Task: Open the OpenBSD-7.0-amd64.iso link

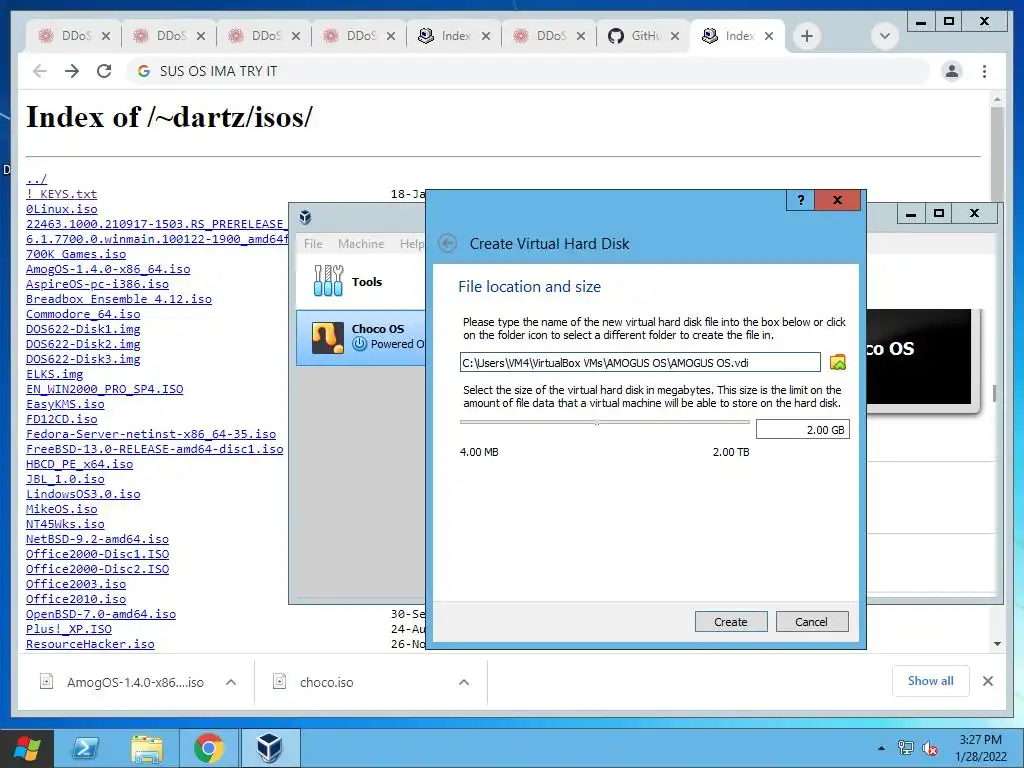Action: pyautogui.click(x=101, y=614)
